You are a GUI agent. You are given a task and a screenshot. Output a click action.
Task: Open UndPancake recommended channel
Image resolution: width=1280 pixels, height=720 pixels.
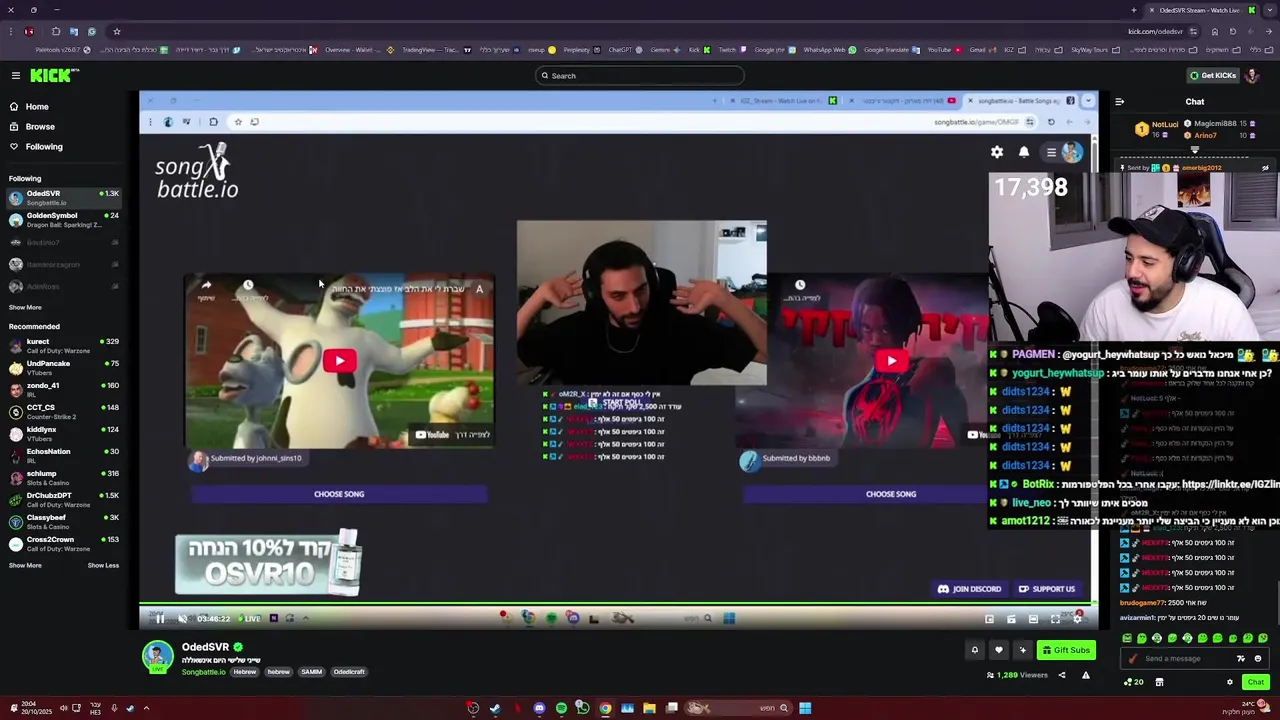64,367
